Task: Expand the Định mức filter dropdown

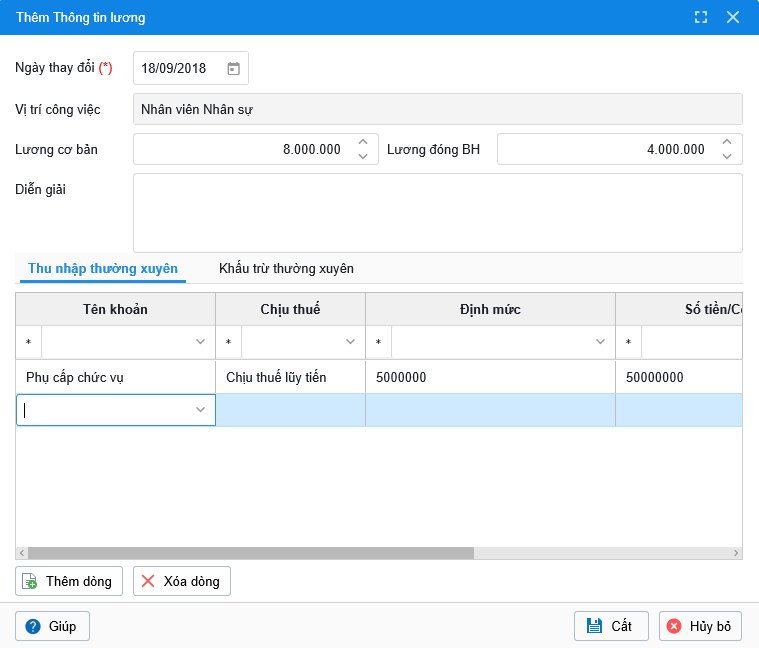Action: (600, 342)
